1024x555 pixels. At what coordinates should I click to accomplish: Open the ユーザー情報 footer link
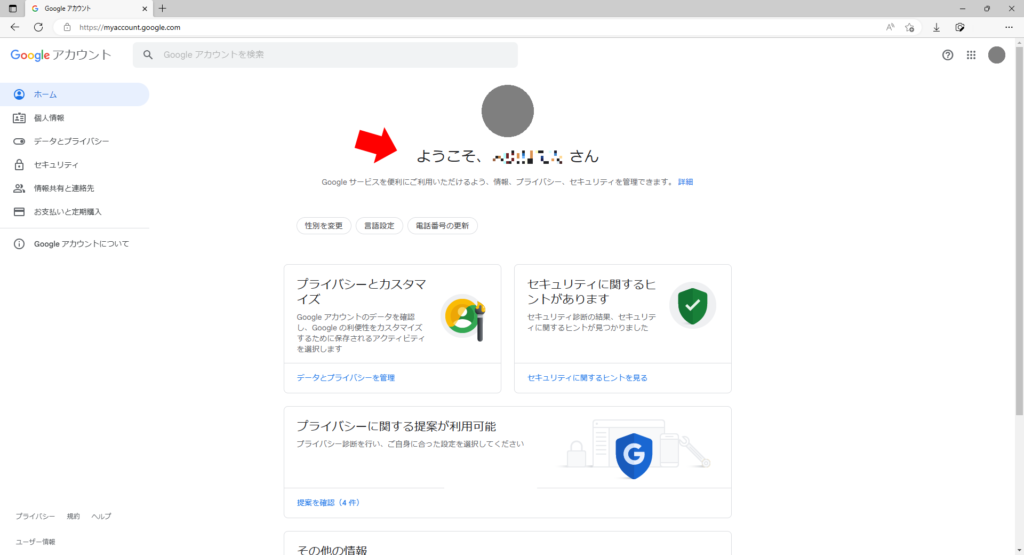(x=35, y=542)
